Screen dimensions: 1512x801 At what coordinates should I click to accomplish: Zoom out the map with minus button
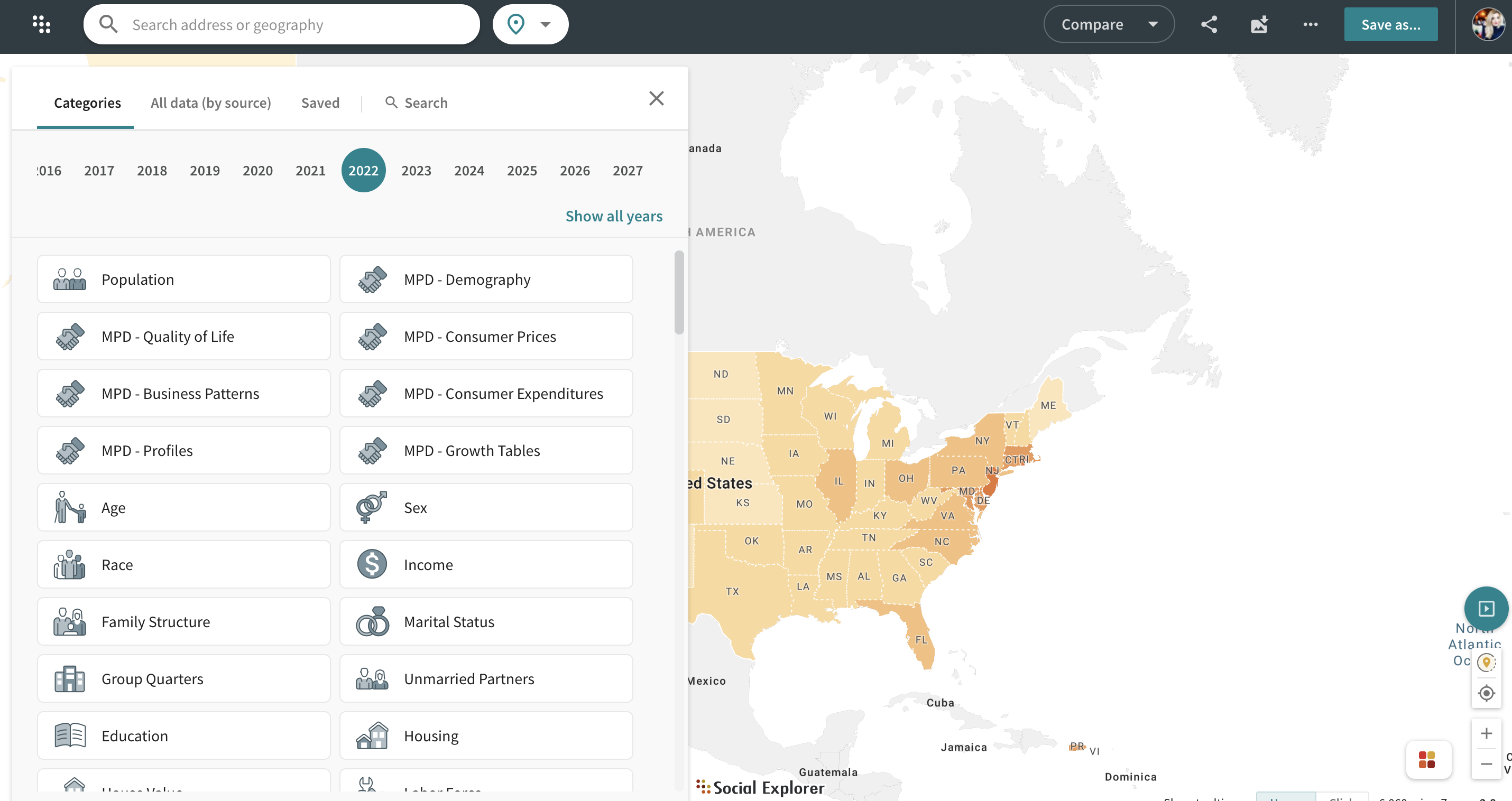click(x=1486, y=763)
